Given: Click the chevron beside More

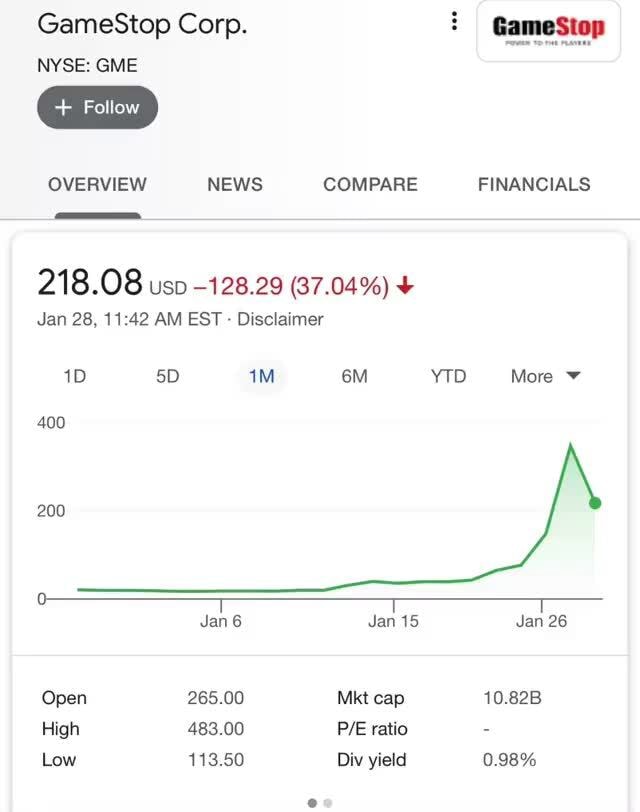Looking at the screenshot, I should [x=573, y=376].
